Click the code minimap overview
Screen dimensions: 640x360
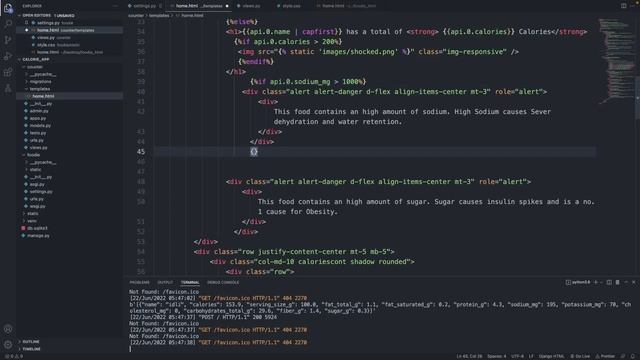[616, 61]
